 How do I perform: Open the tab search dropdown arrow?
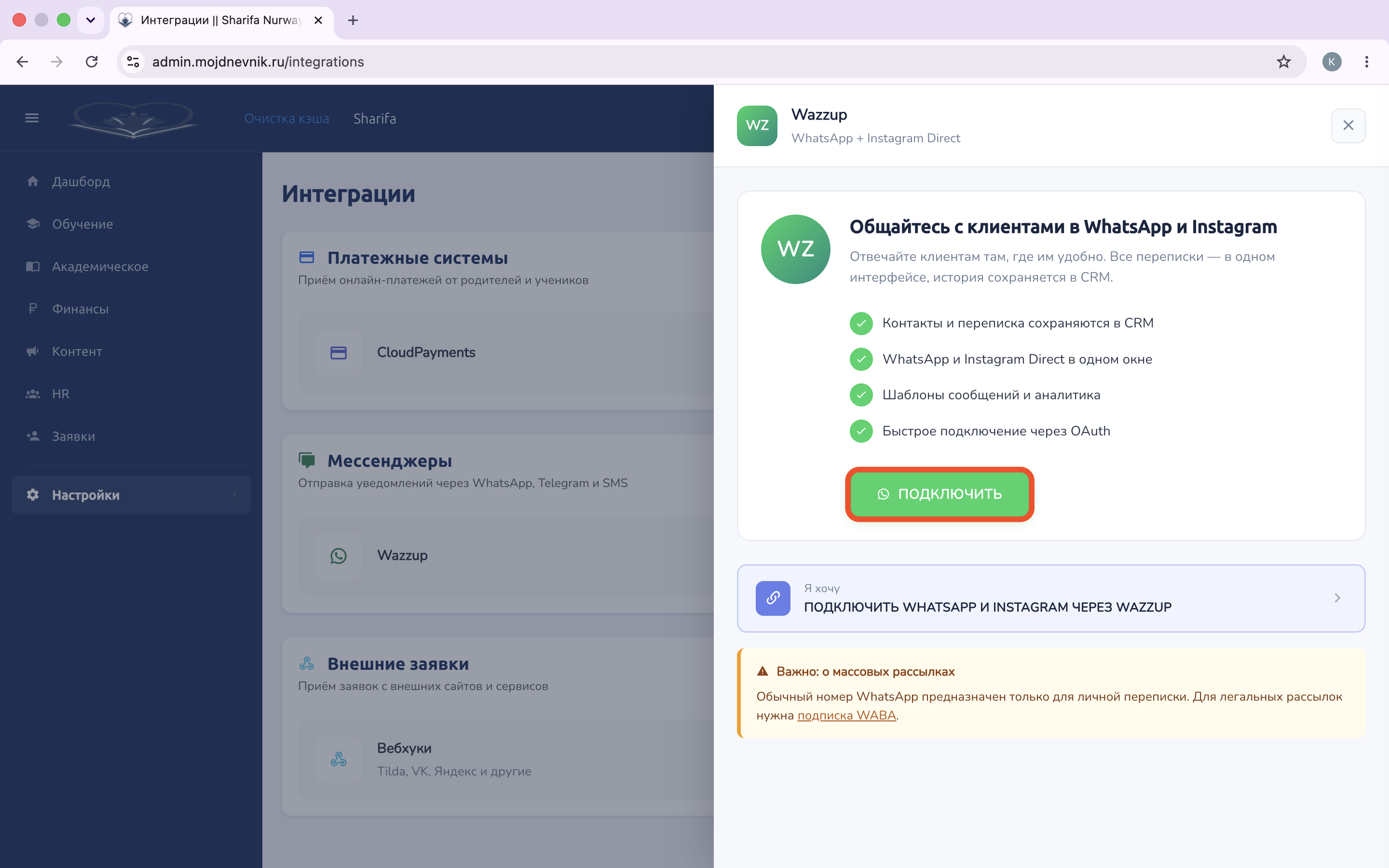91,20
